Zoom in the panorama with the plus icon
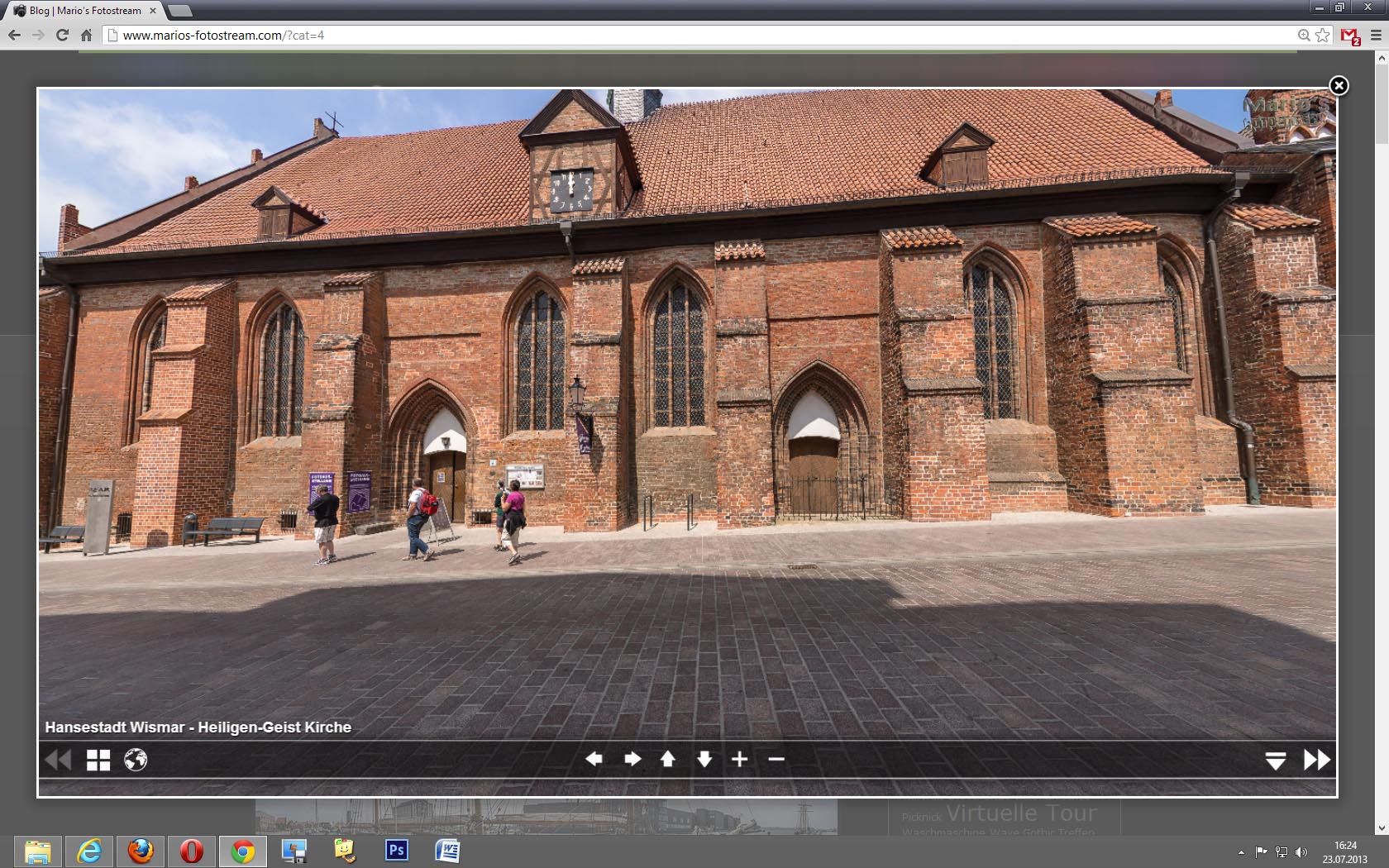 click(740, 759)
